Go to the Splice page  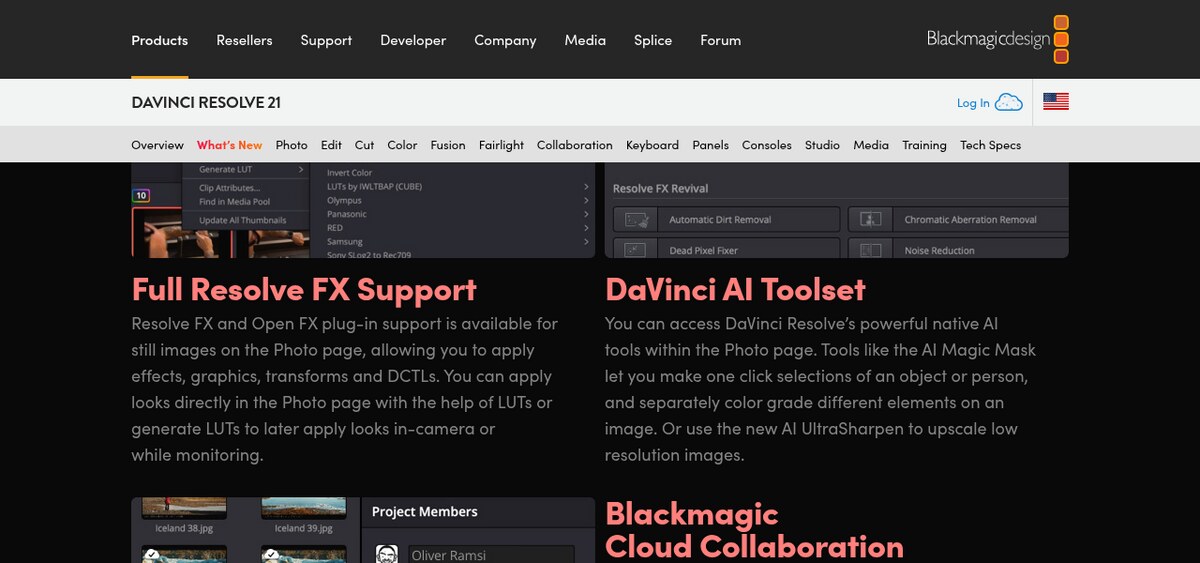[x=653, y=40]
